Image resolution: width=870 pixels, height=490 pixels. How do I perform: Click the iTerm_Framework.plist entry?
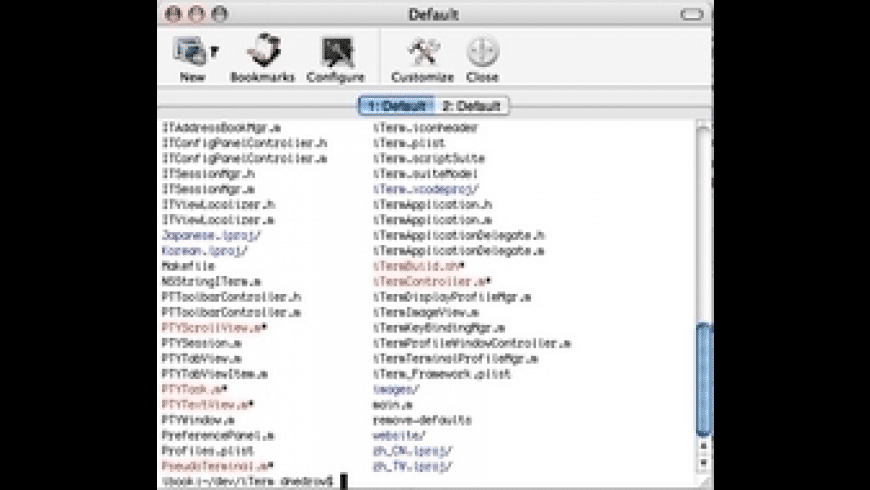[x=442, y=375]
